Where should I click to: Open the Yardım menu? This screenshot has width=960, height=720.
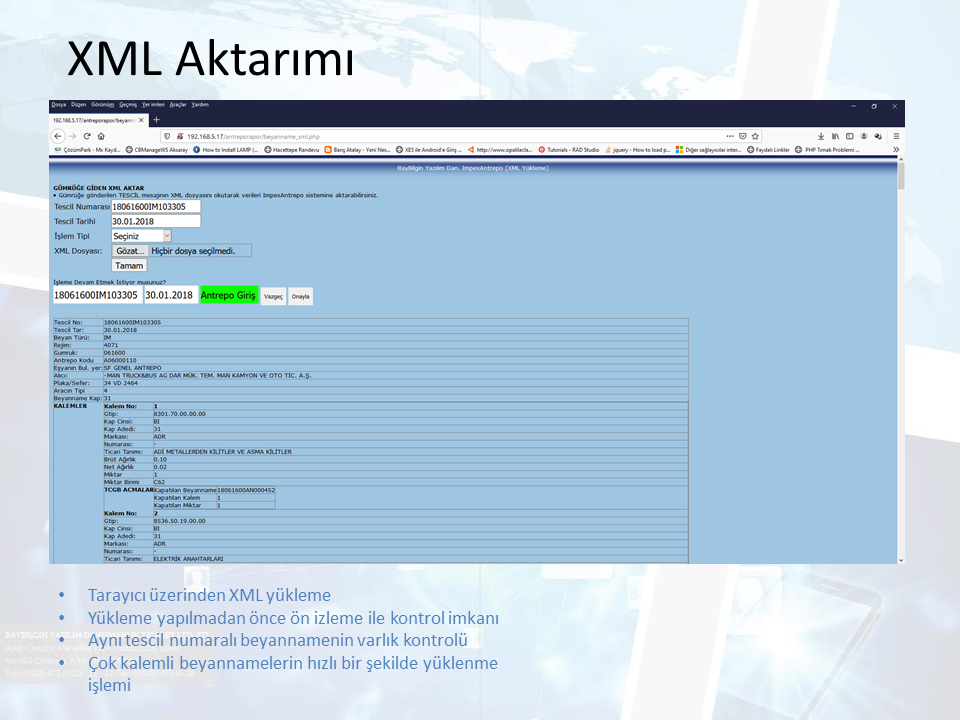(200, 105)
